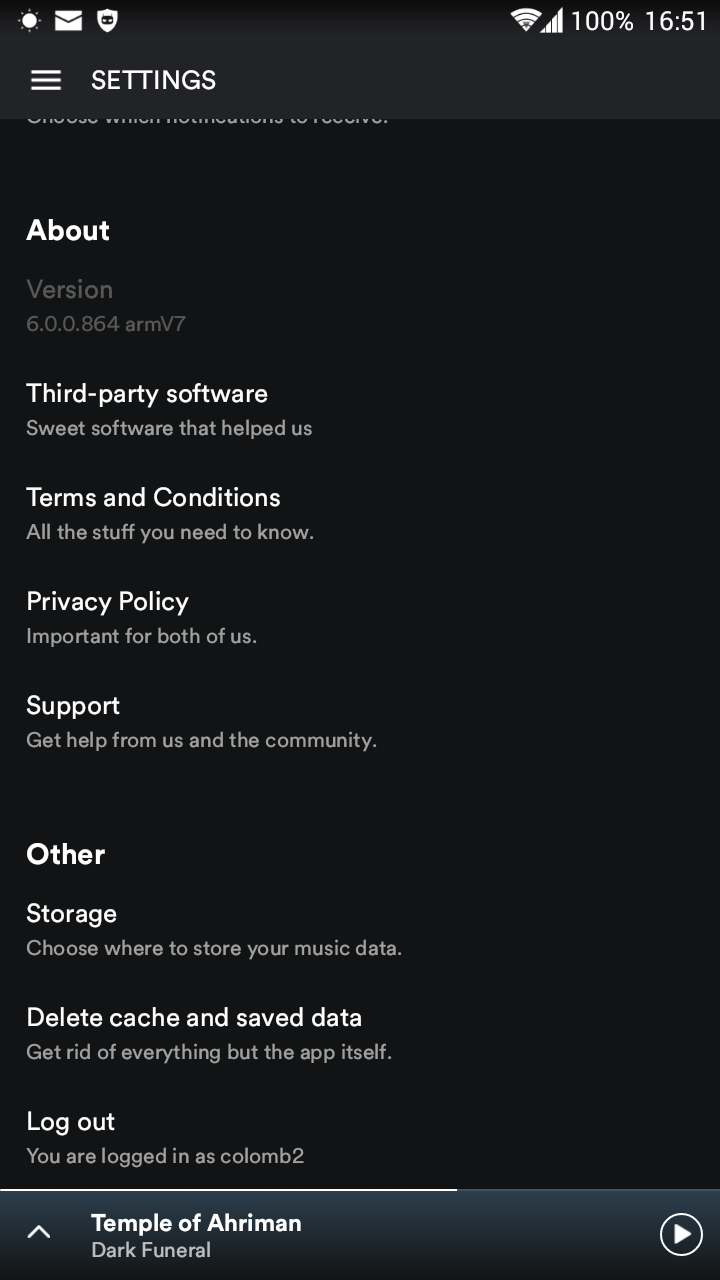Tap the Wi-Fi signal icon
Viewport: 720px width, 1280px height.
pos(524,20)
